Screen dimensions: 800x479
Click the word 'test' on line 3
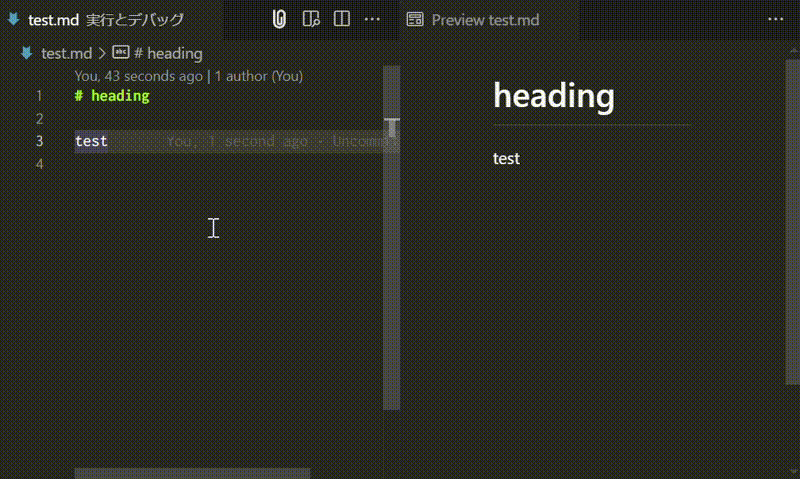pyautogui.click(x=91, y=141)
